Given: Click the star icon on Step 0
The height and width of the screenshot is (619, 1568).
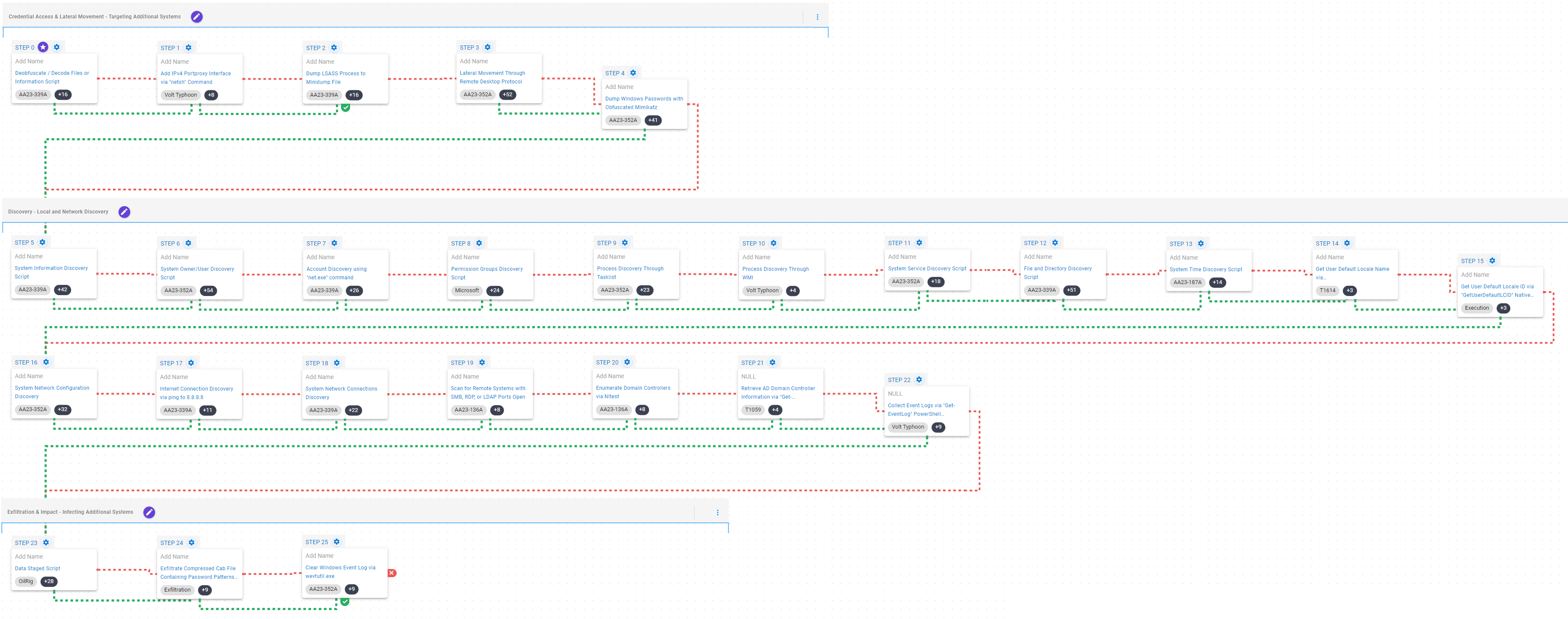Looking at the screenshot, I should [43, 47].
